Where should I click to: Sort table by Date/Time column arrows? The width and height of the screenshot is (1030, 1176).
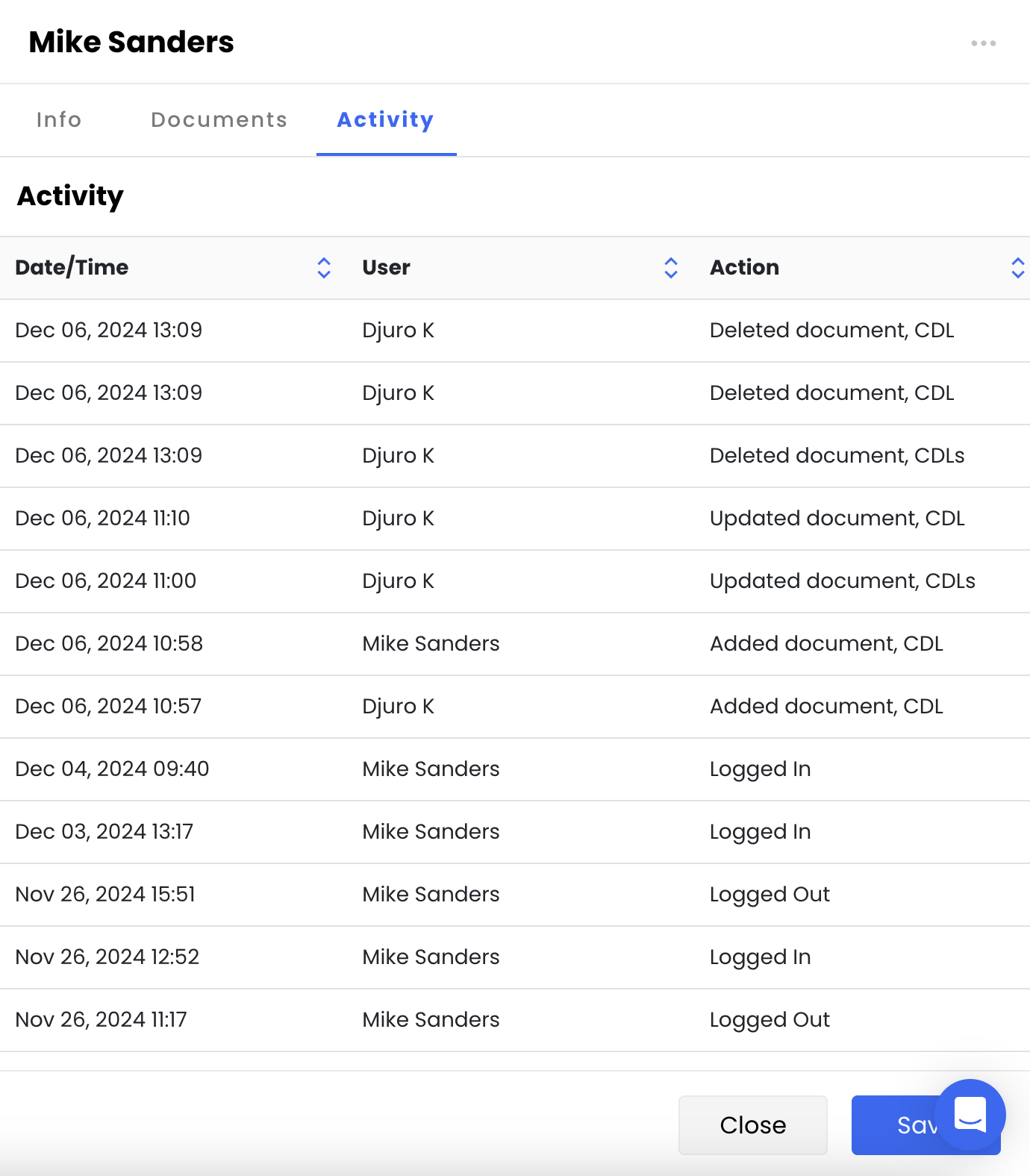point(324,268)
